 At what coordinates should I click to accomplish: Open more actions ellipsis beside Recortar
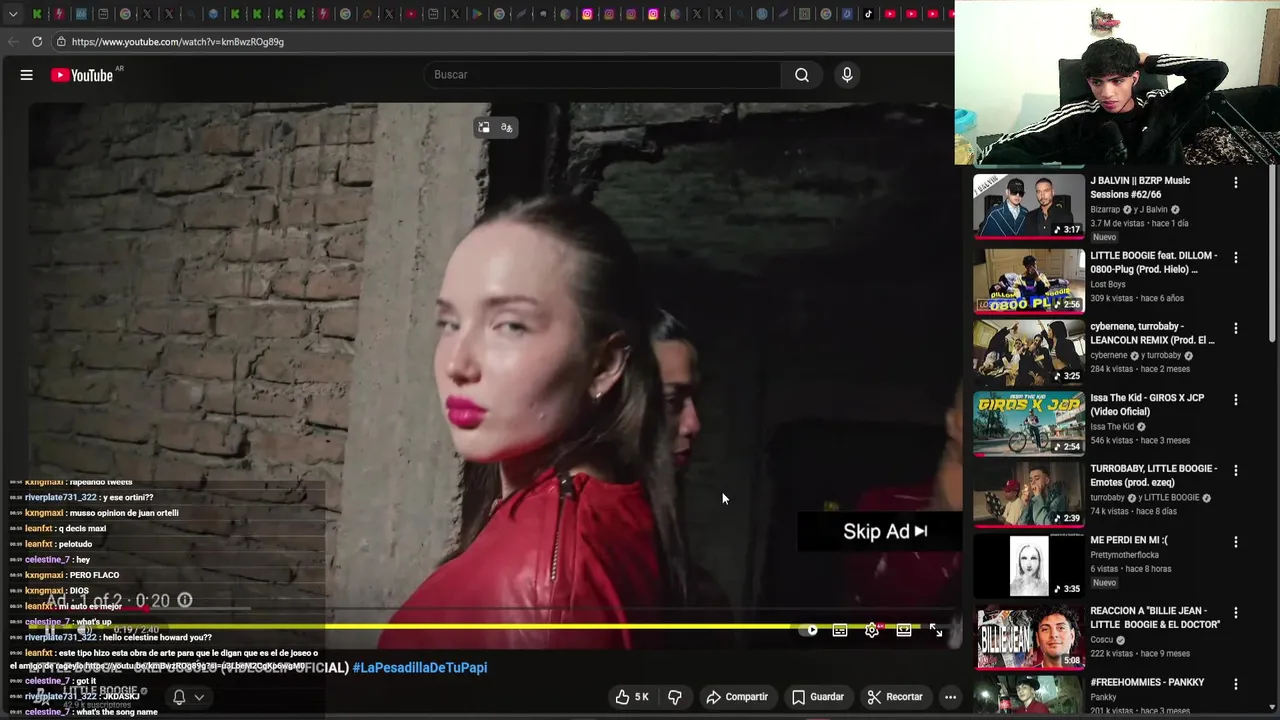tap(951, 697)
